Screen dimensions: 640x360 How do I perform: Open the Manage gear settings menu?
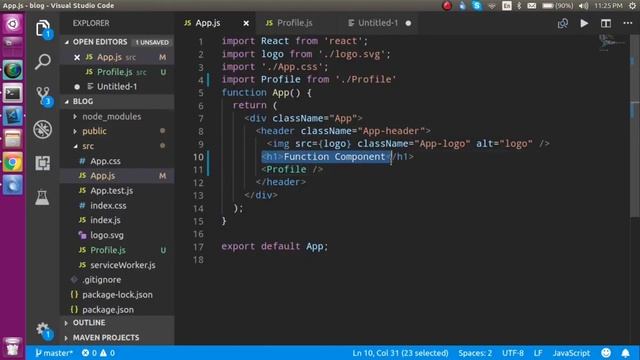[42, 330]
